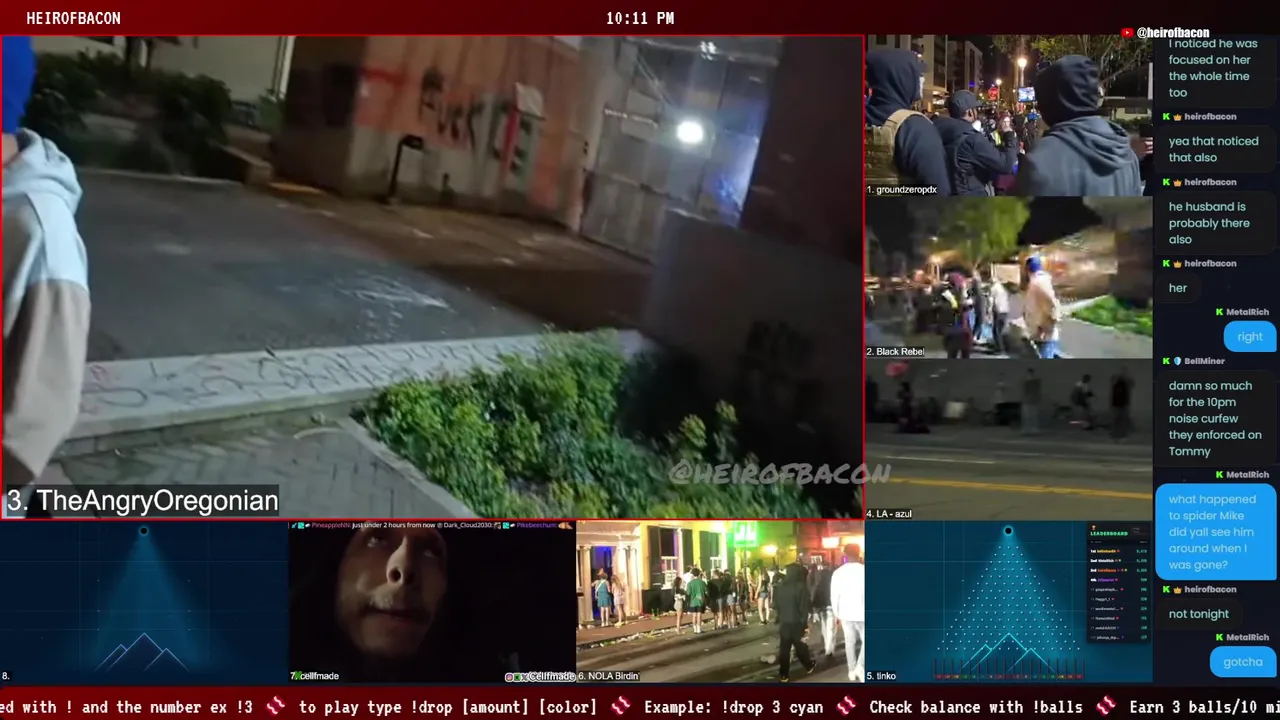This screenshot has height=720, width=1280.
Task: Click the Kick icon above 'not tonight'
Action: coord(1166,589)
